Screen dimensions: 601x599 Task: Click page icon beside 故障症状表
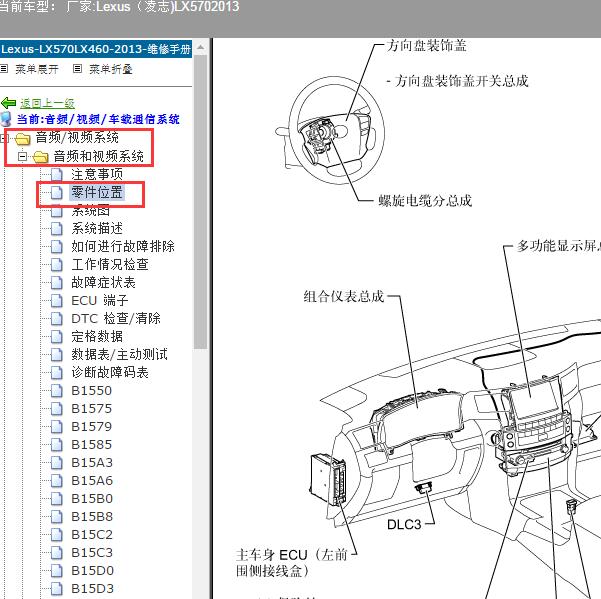[x=56, y=282]
